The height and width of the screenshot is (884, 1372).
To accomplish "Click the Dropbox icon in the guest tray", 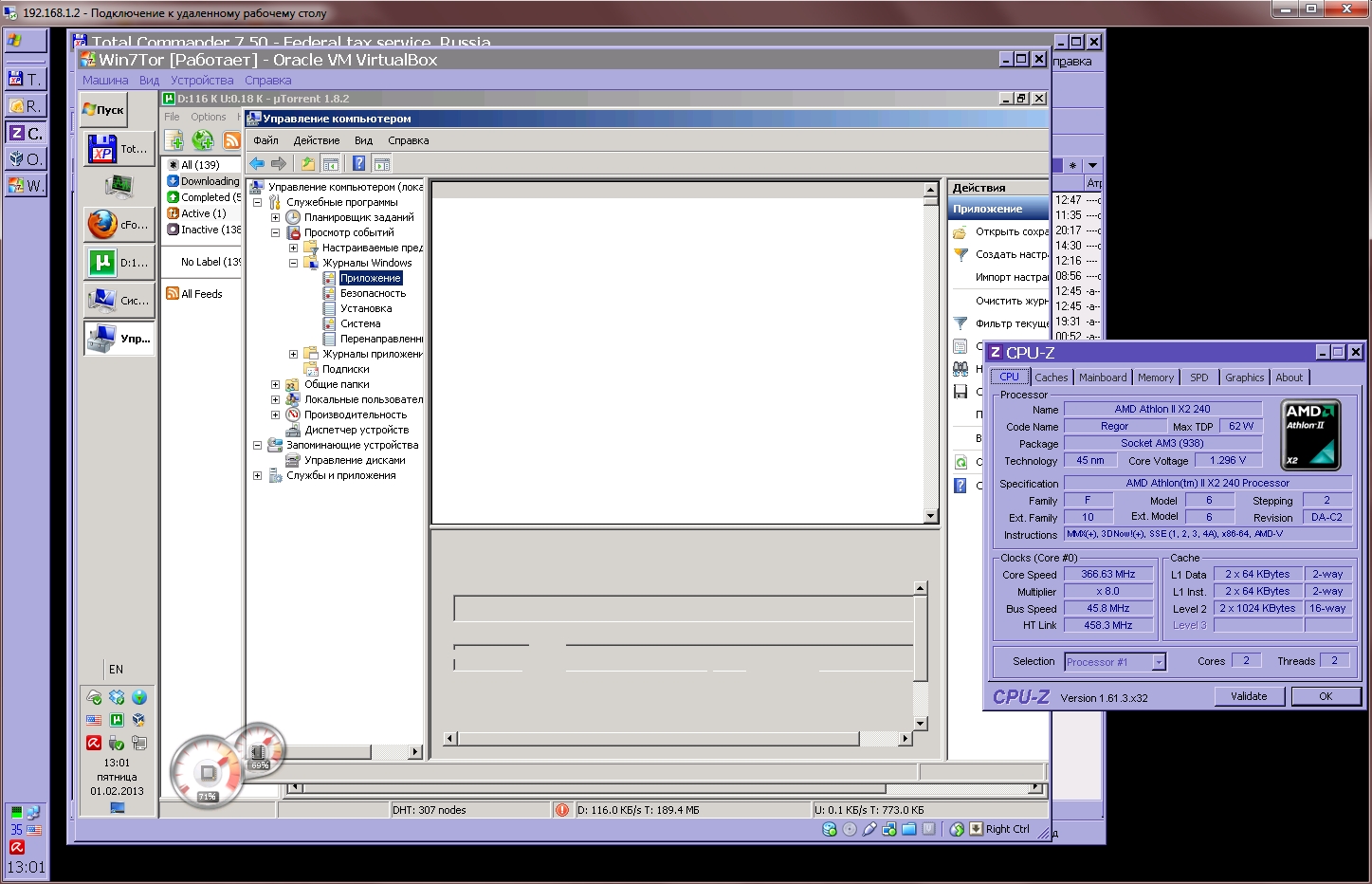I will (x=117, y=698).
